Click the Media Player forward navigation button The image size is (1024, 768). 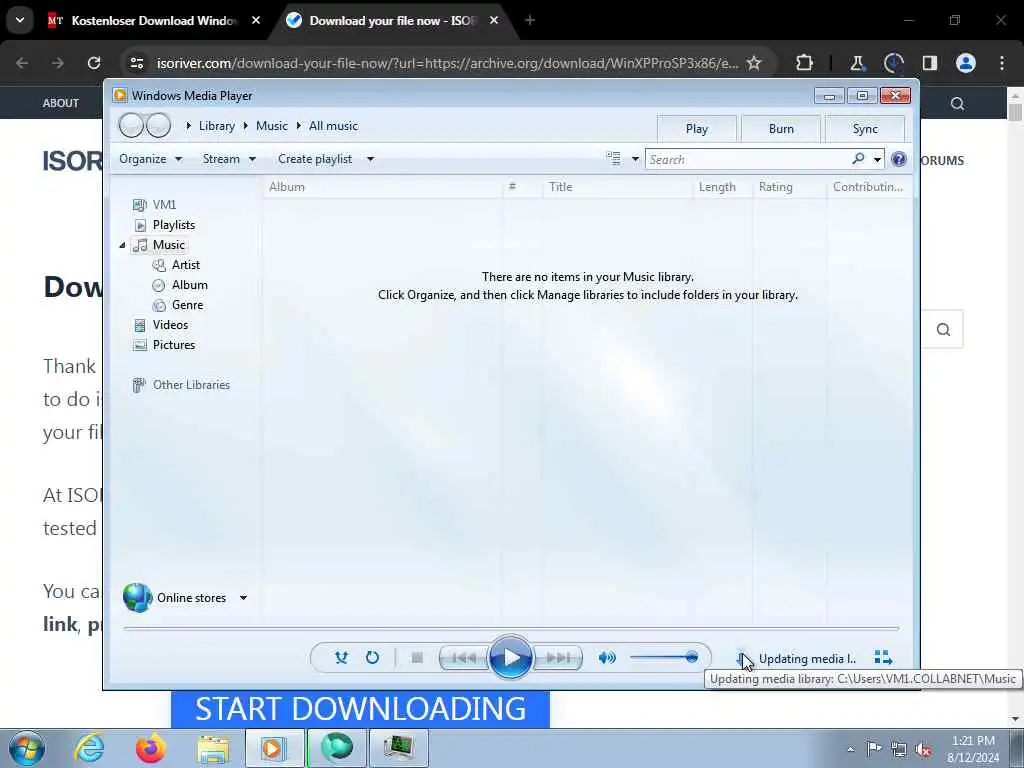pos(159,125)
